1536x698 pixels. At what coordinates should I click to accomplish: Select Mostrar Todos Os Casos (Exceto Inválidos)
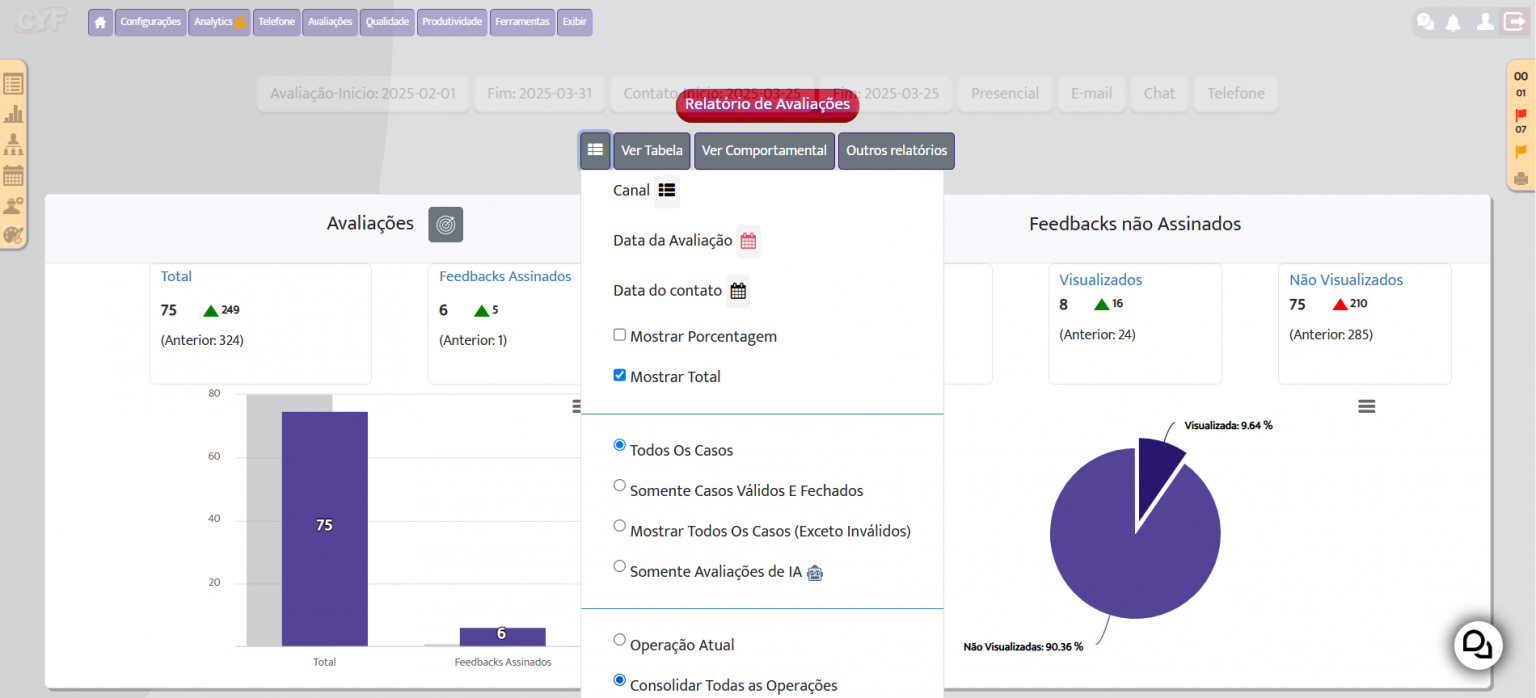pyautogui.click(x=620, y=525)
